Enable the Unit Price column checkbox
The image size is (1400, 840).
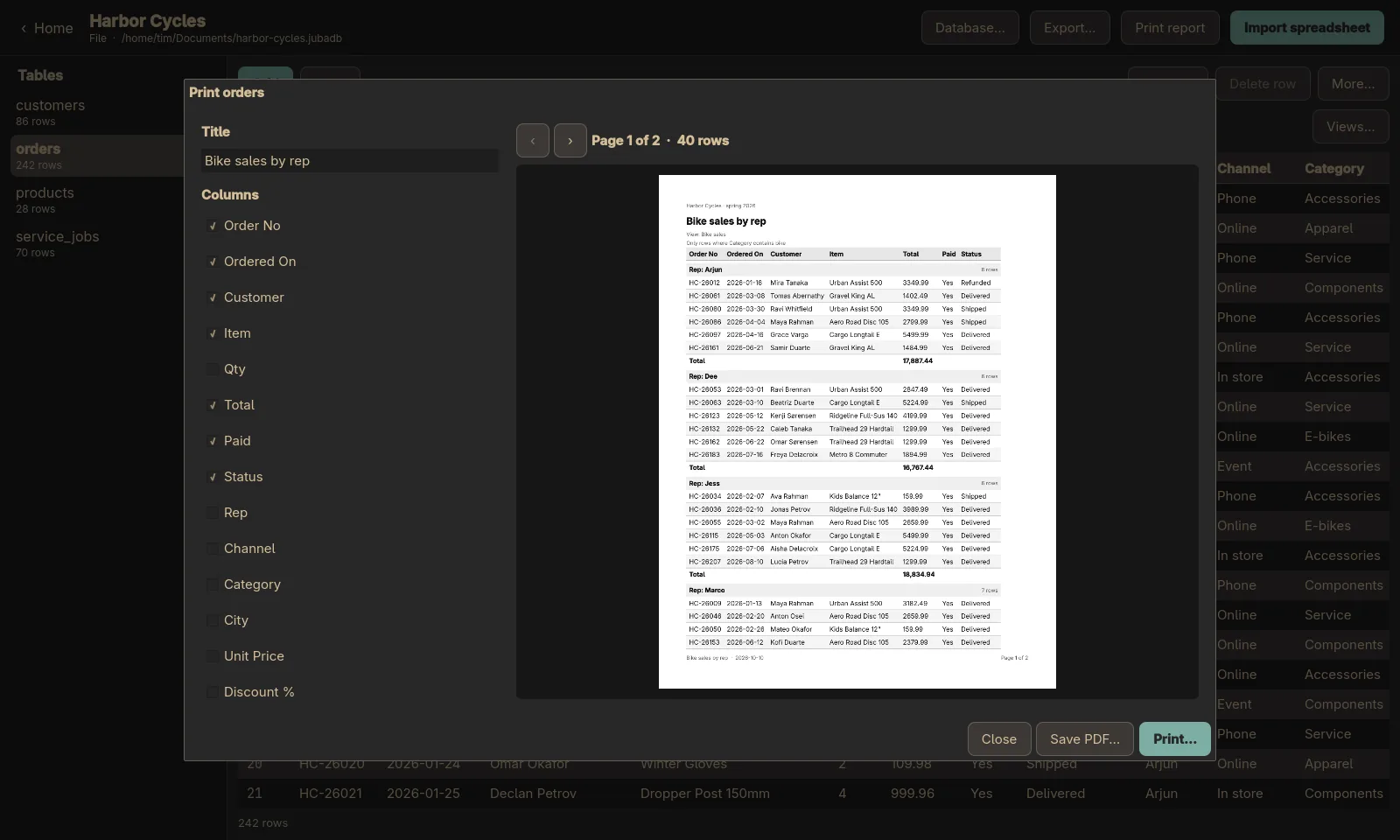point(213,656)
